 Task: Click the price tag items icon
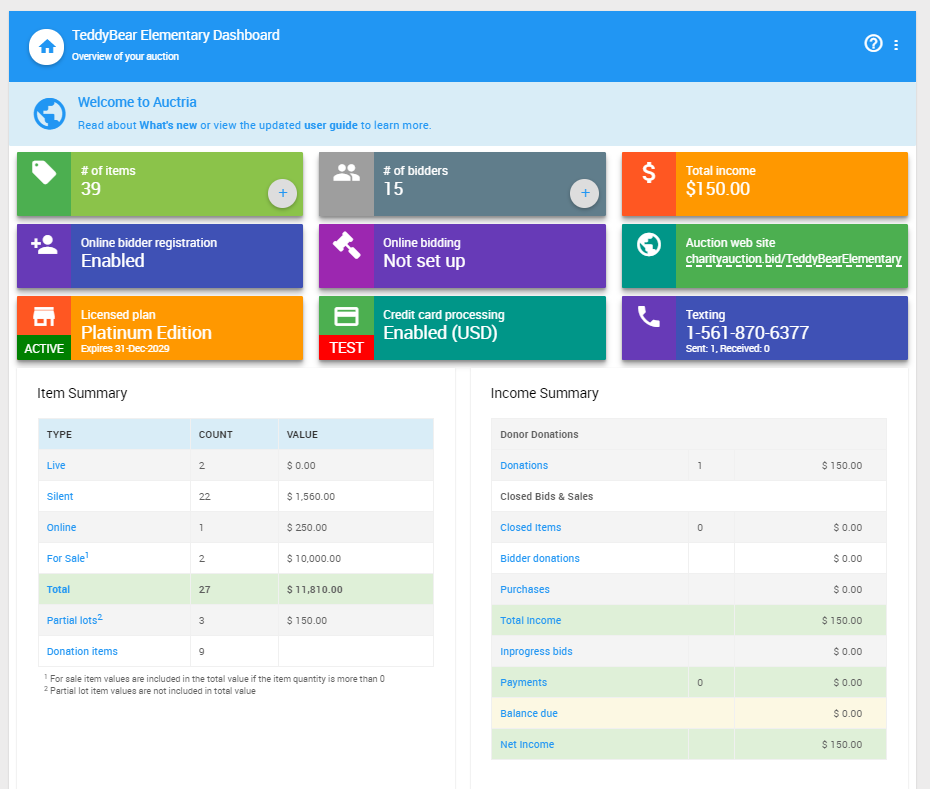coord(44,173)
